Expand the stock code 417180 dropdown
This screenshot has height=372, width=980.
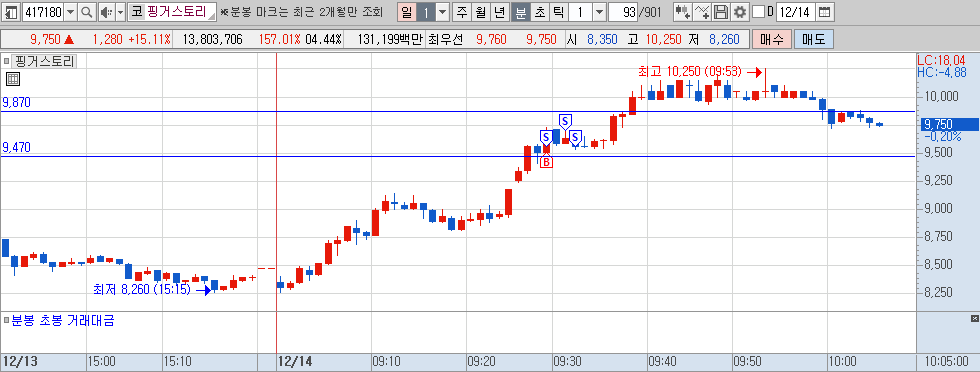point(69,11)
